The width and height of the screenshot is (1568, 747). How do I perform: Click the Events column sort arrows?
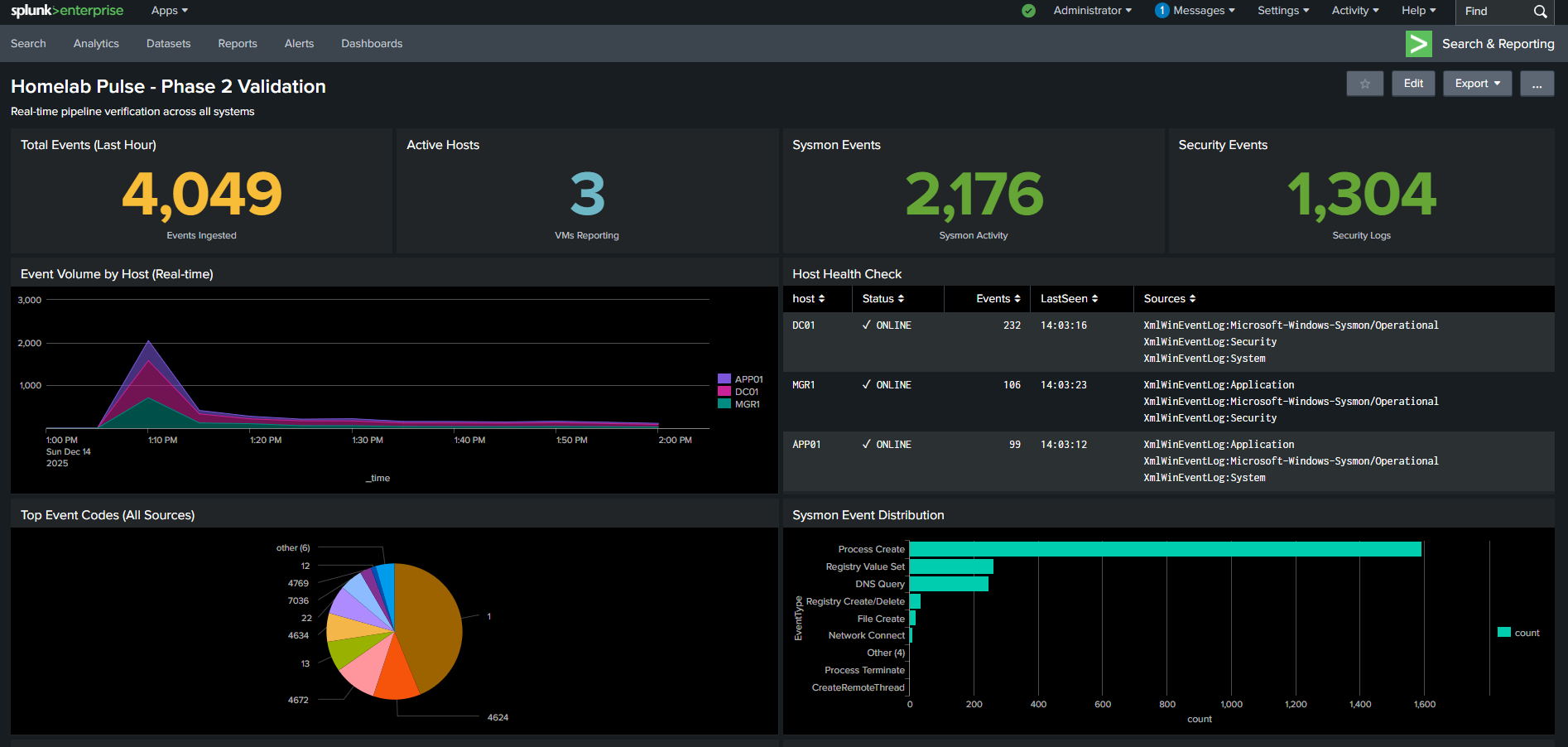tap(1018, 298)
